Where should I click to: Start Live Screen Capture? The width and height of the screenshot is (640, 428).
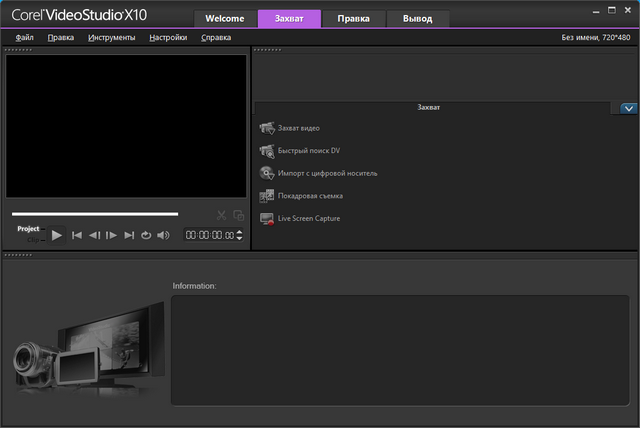point(308,218)
